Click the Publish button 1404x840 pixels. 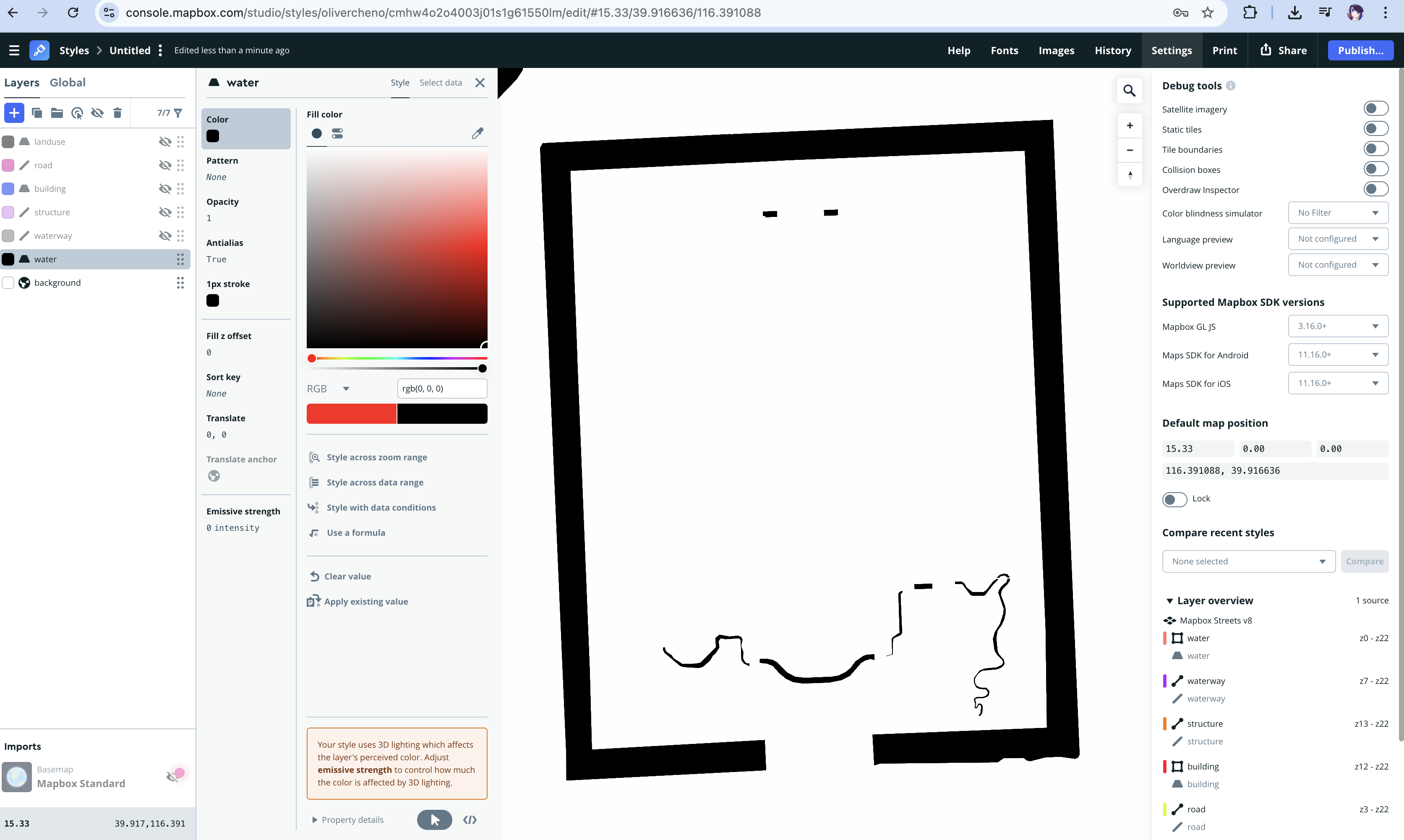(x=1360, y=50)
